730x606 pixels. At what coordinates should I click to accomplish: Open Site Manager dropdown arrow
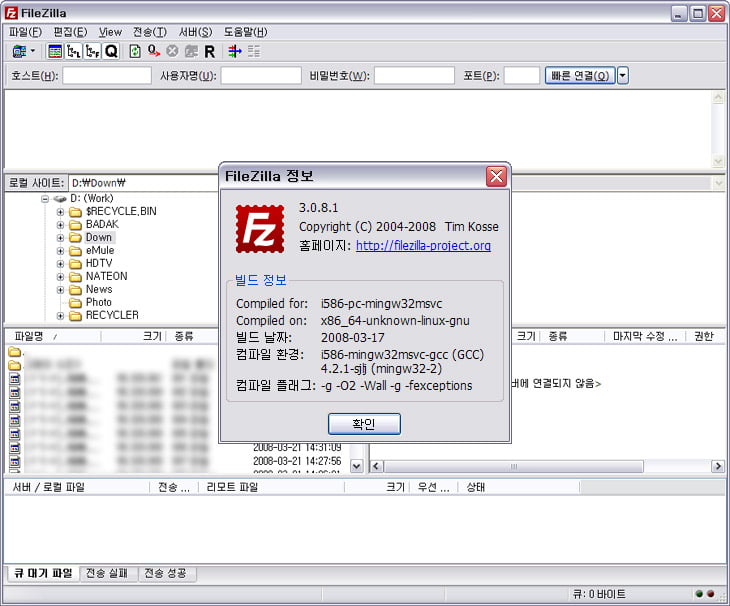pyautogui.click(x=33, y=51)
